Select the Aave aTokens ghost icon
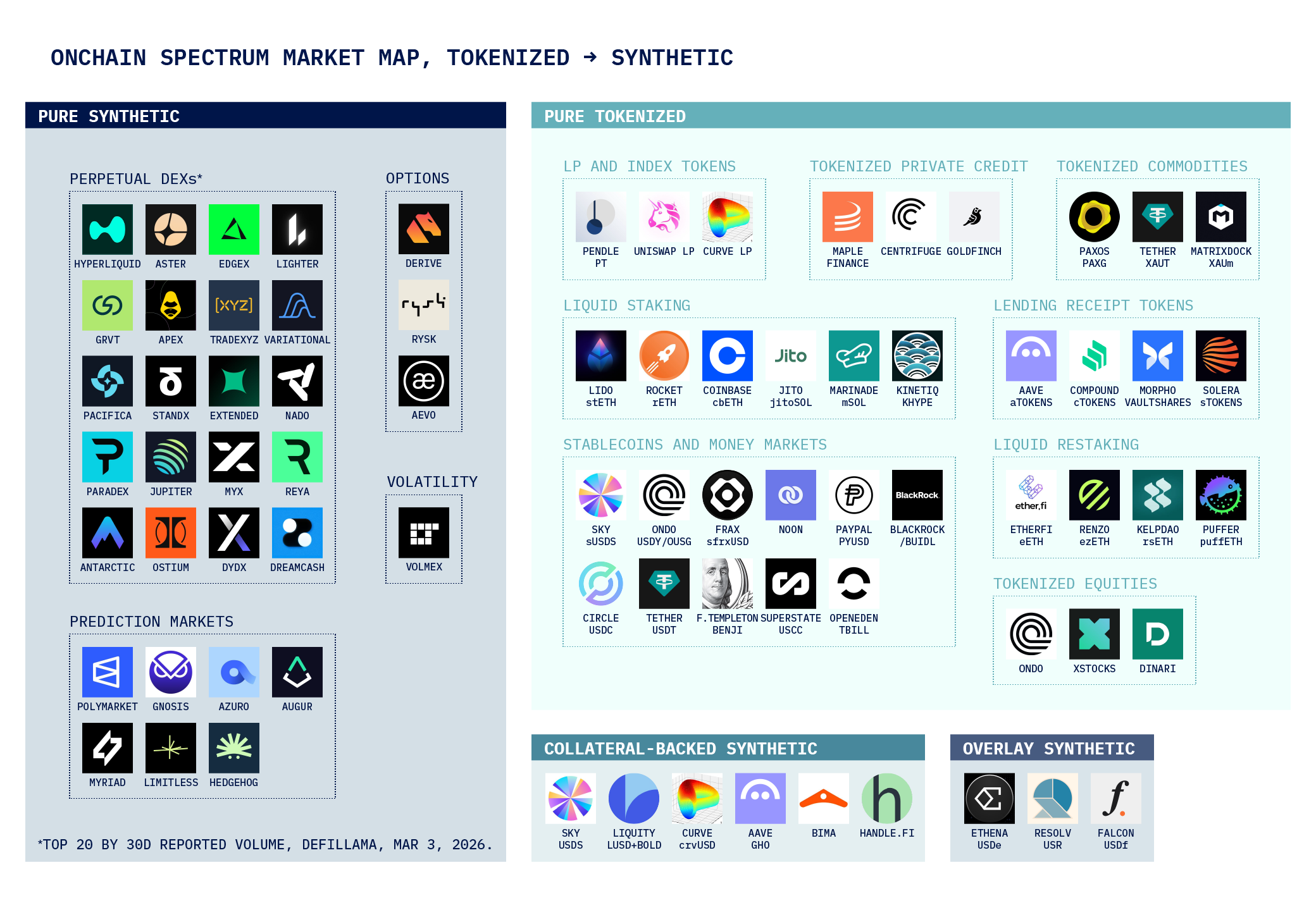Screen dimensions: 1316x898 tap(1031, 355)
